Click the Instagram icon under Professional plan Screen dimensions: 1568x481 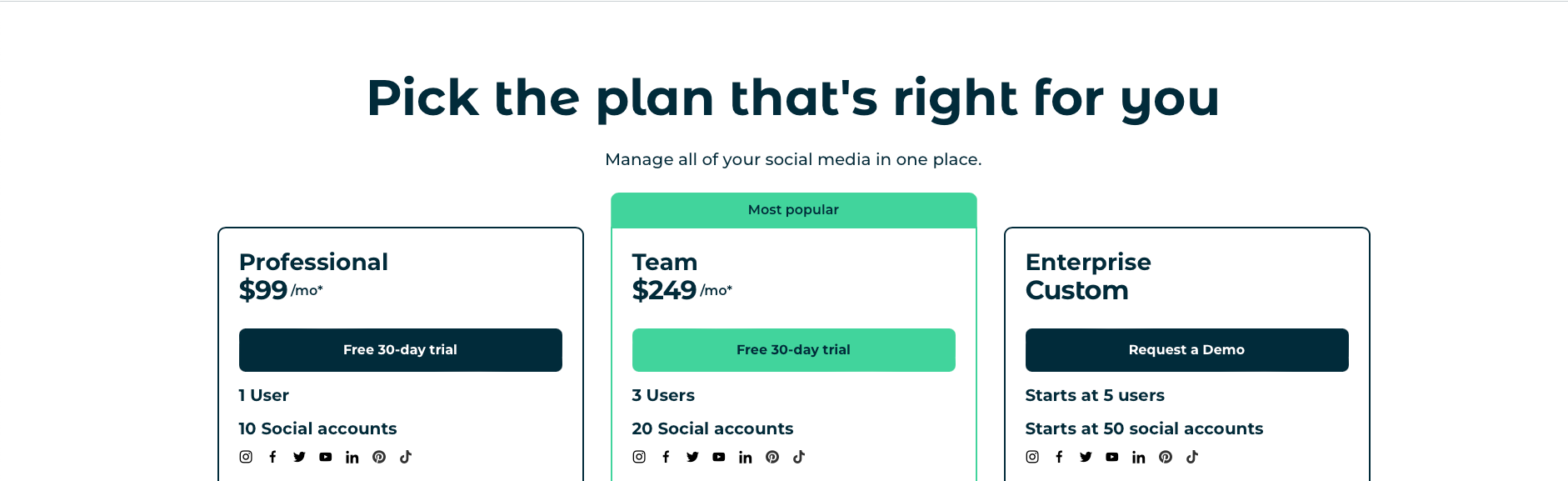[x=246, y=457]
